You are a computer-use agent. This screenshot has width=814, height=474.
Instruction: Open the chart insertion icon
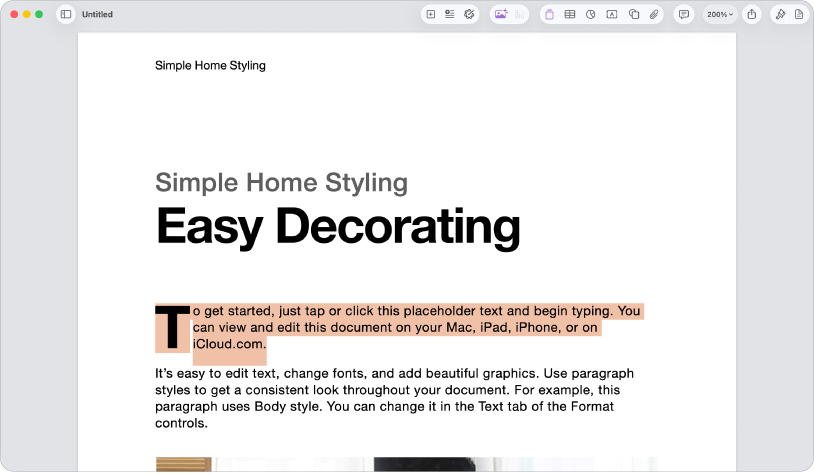pos(591,15)
